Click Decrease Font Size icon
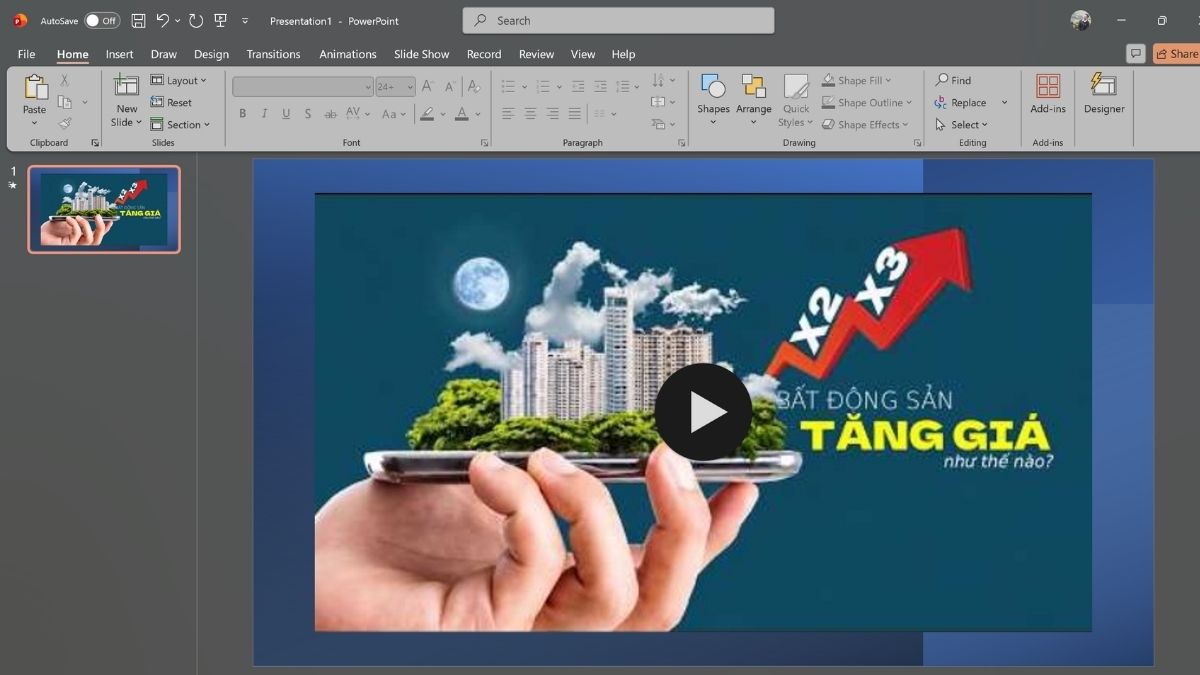Image resolution: width=1200 pixels, height=675 pixels. (x=449, y=87)
